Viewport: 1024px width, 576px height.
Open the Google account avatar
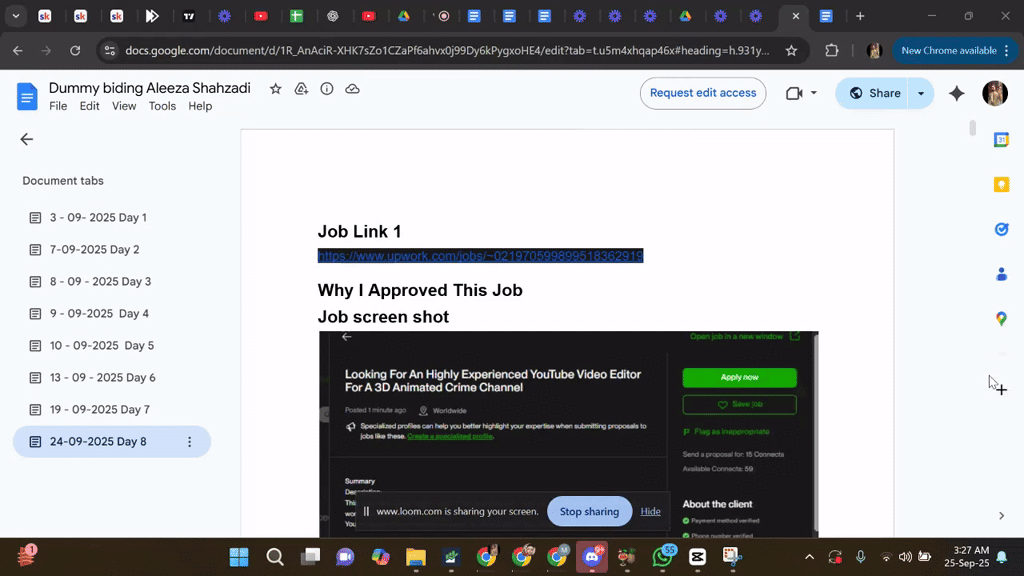[x=995, y=93]
